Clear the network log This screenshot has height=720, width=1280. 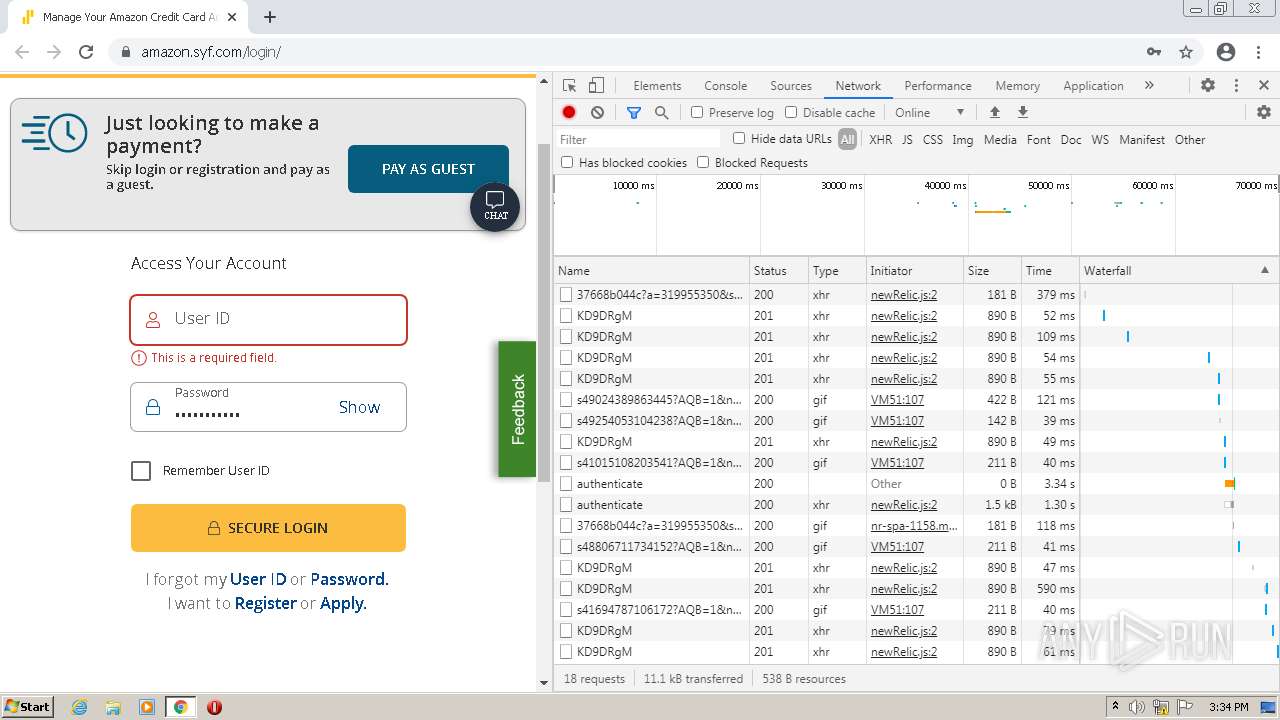tap(597, 113)
